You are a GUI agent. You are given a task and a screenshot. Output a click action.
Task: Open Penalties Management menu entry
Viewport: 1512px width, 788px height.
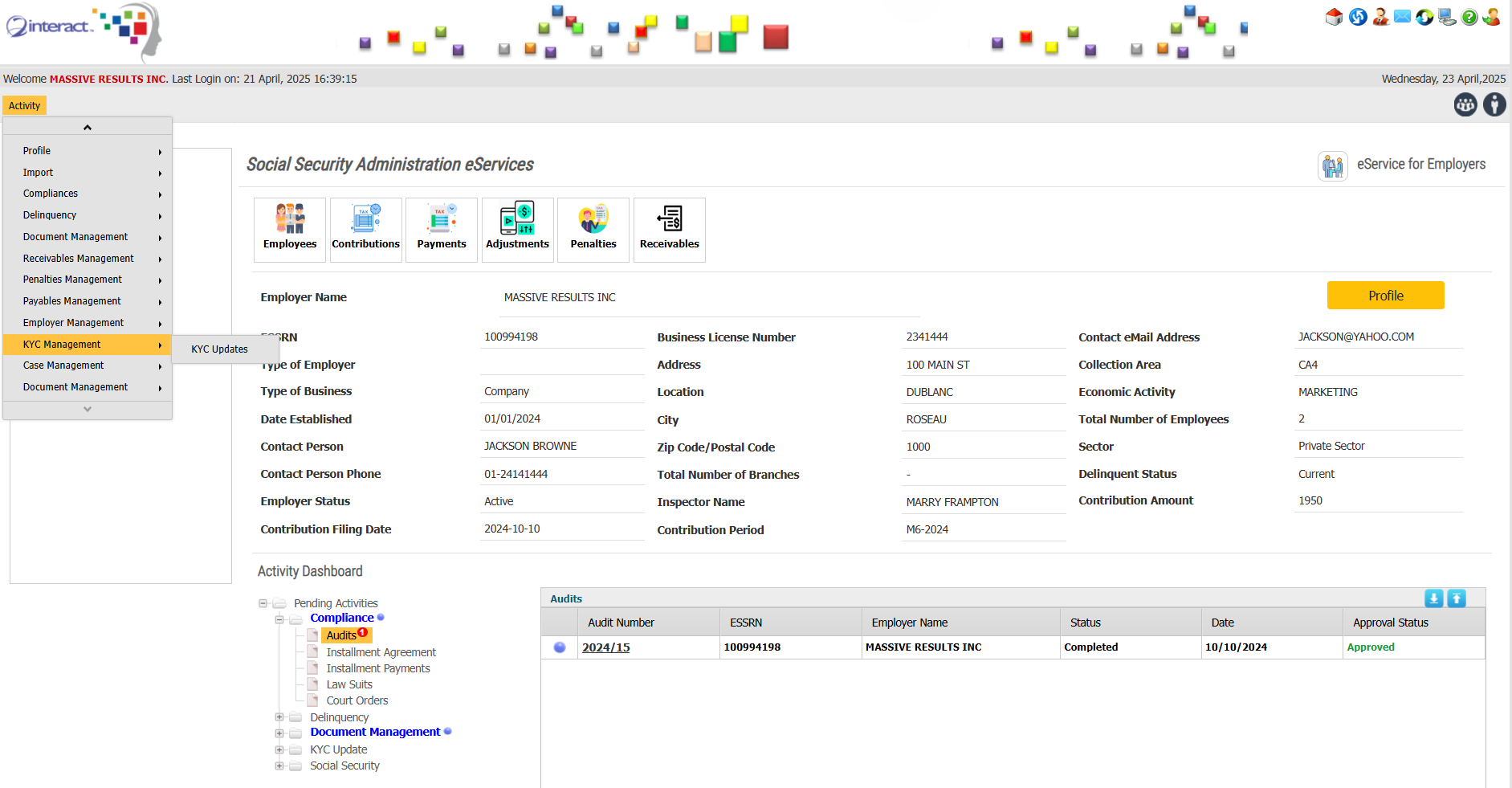(72, 280)
